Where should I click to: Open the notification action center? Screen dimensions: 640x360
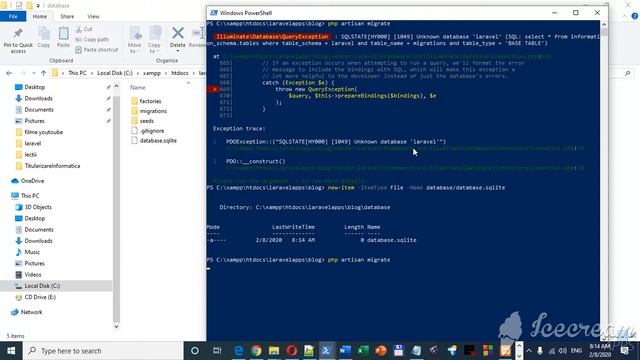(624, 351)
